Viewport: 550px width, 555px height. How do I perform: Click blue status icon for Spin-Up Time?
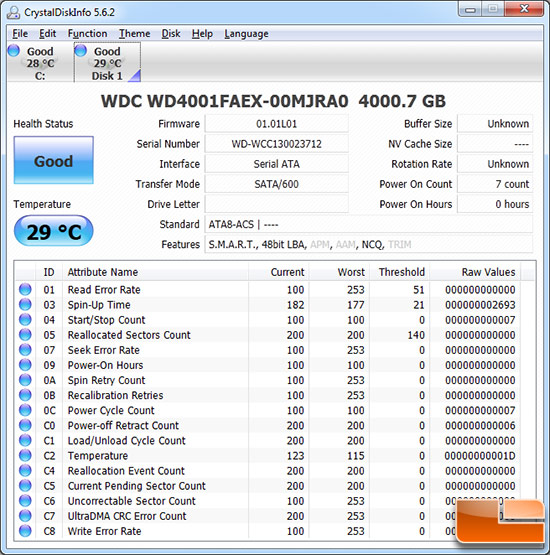25,304
